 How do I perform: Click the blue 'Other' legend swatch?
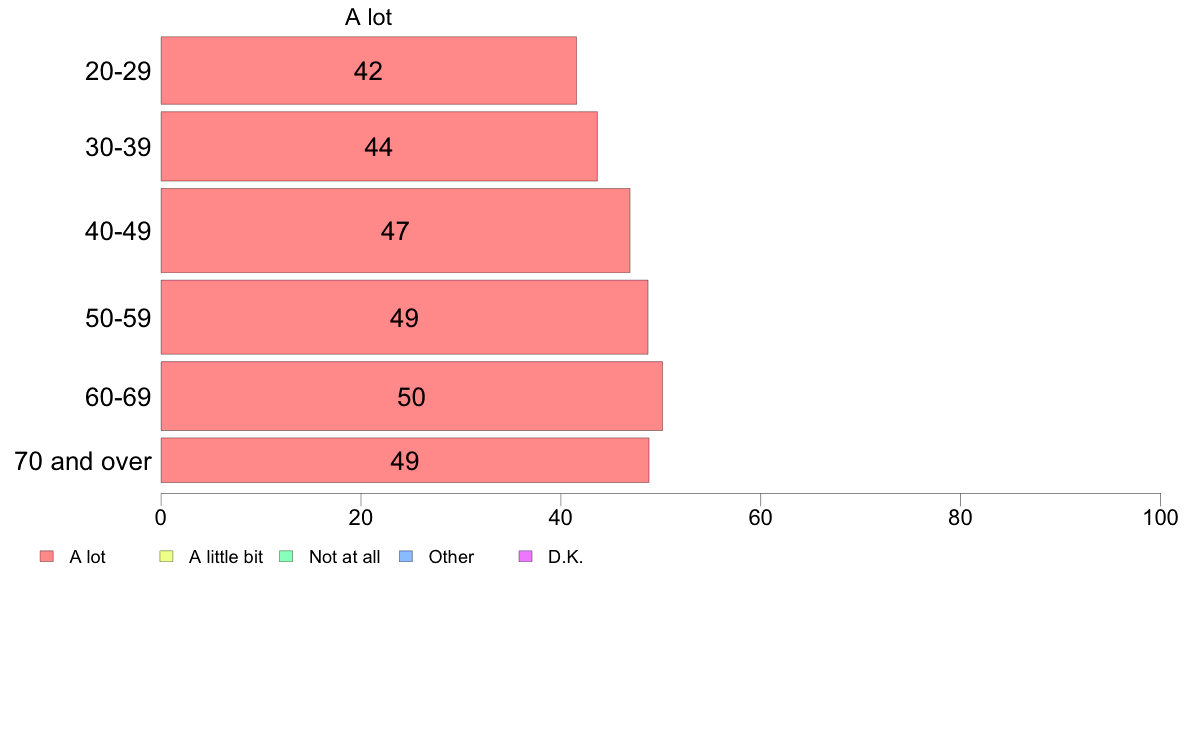pyautogui.click(x=405, y=557)
